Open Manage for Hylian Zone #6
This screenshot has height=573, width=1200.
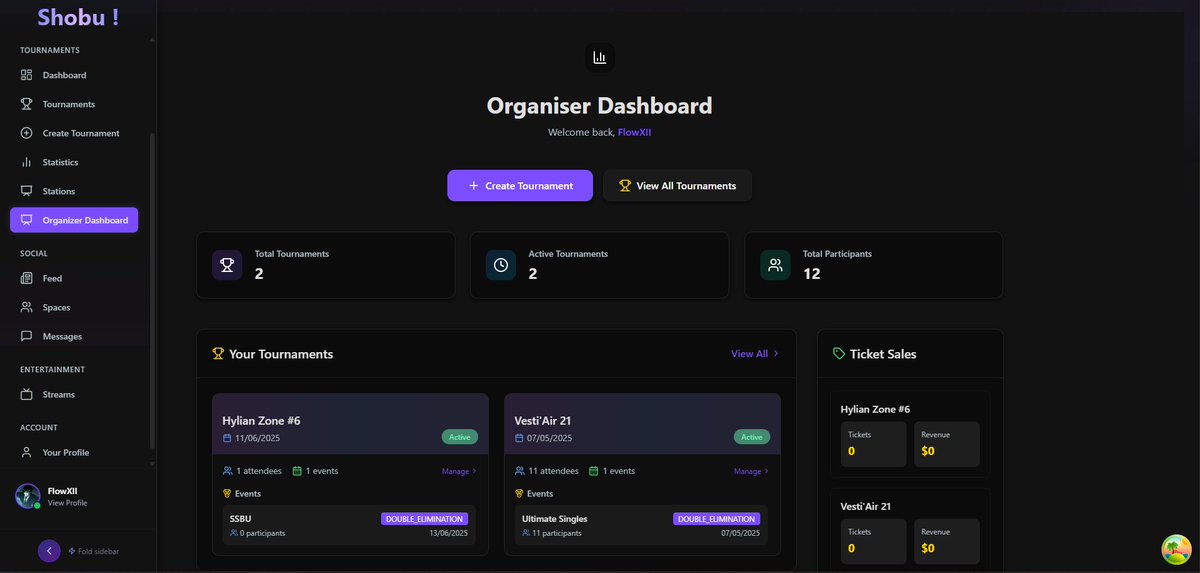click(459, 471)
